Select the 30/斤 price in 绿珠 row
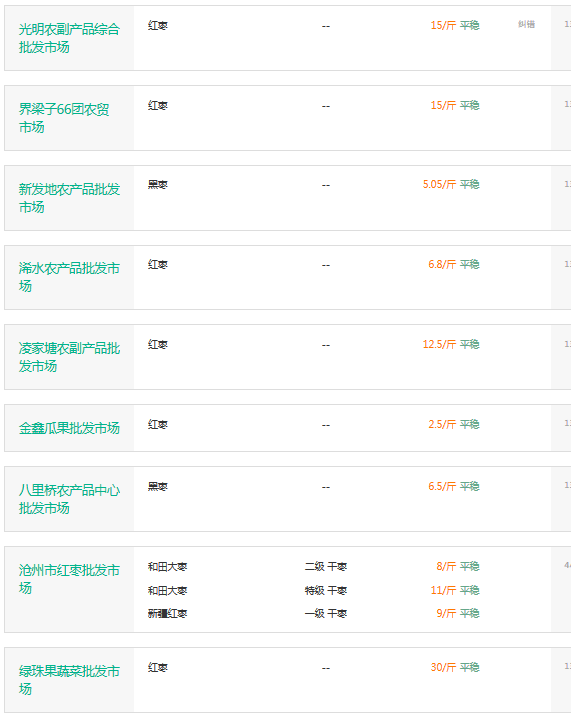This screenshot has width=571, height=725. pos(443,667)
